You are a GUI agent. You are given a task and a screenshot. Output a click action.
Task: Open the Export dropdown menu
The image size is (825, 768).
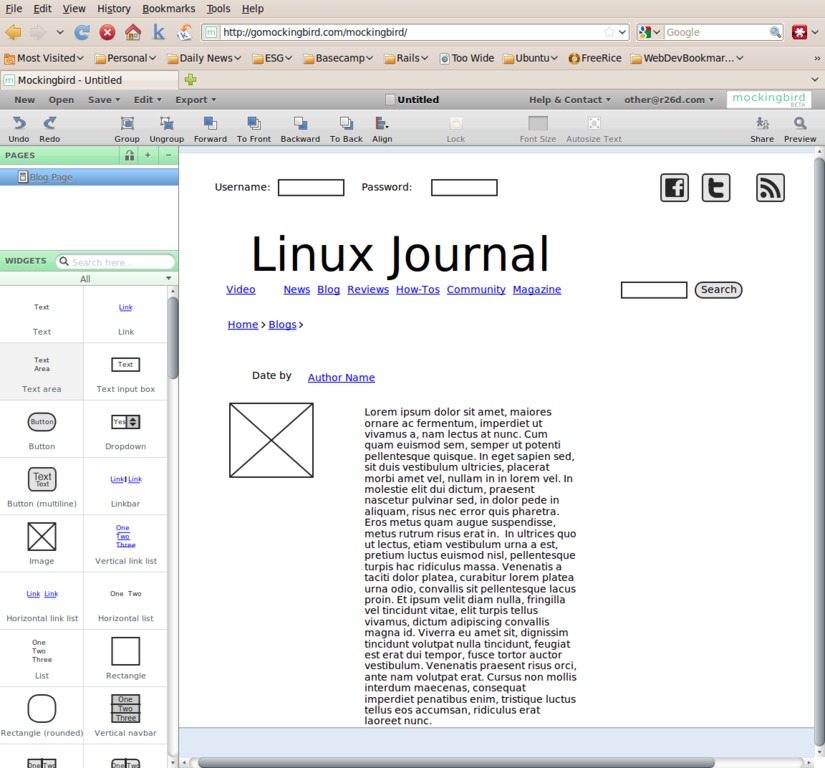(x=196, y=100)
